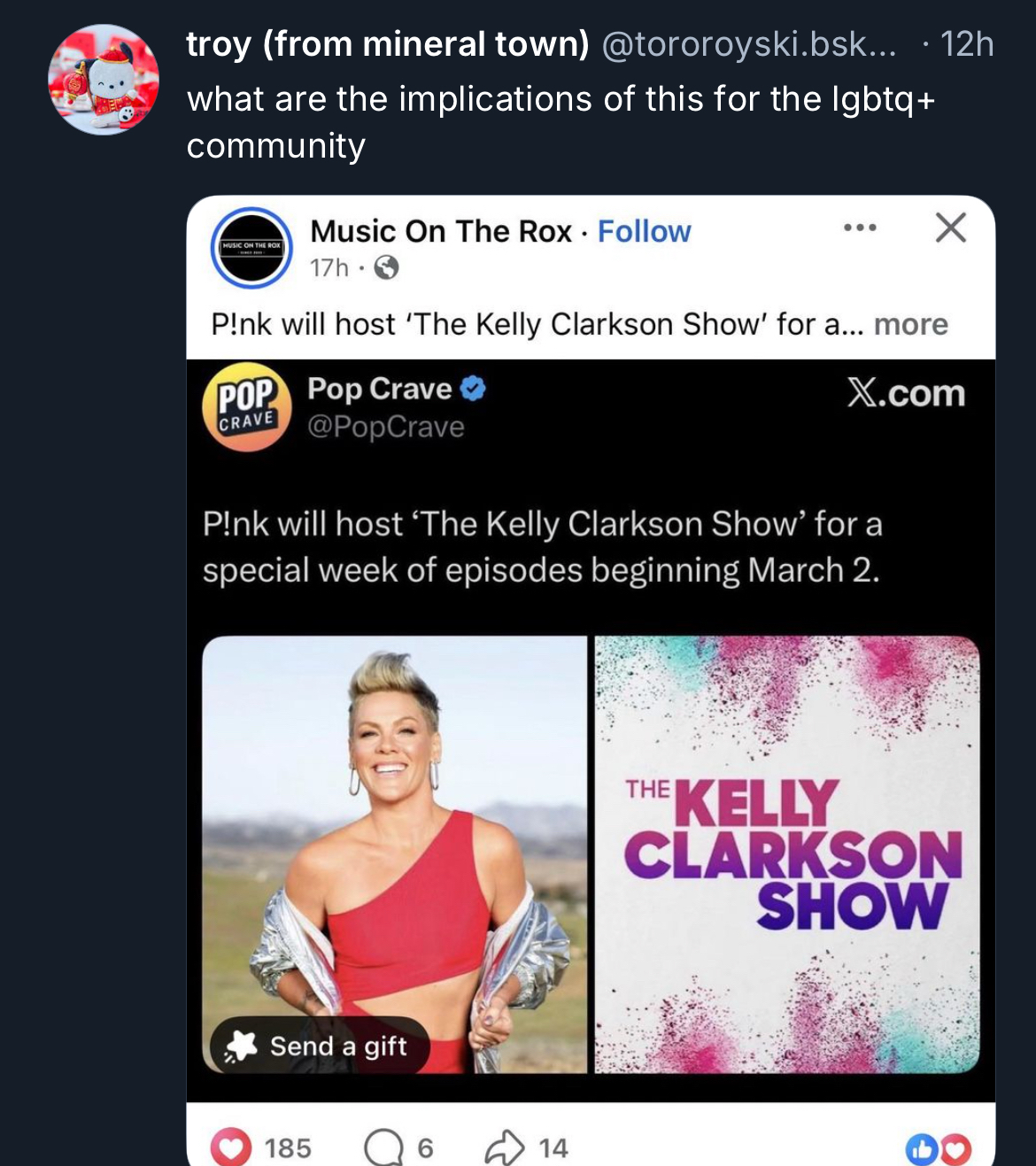Click the public globe visibility icon
This screenshot has width=1036, height=1166.
click(386, 267)
